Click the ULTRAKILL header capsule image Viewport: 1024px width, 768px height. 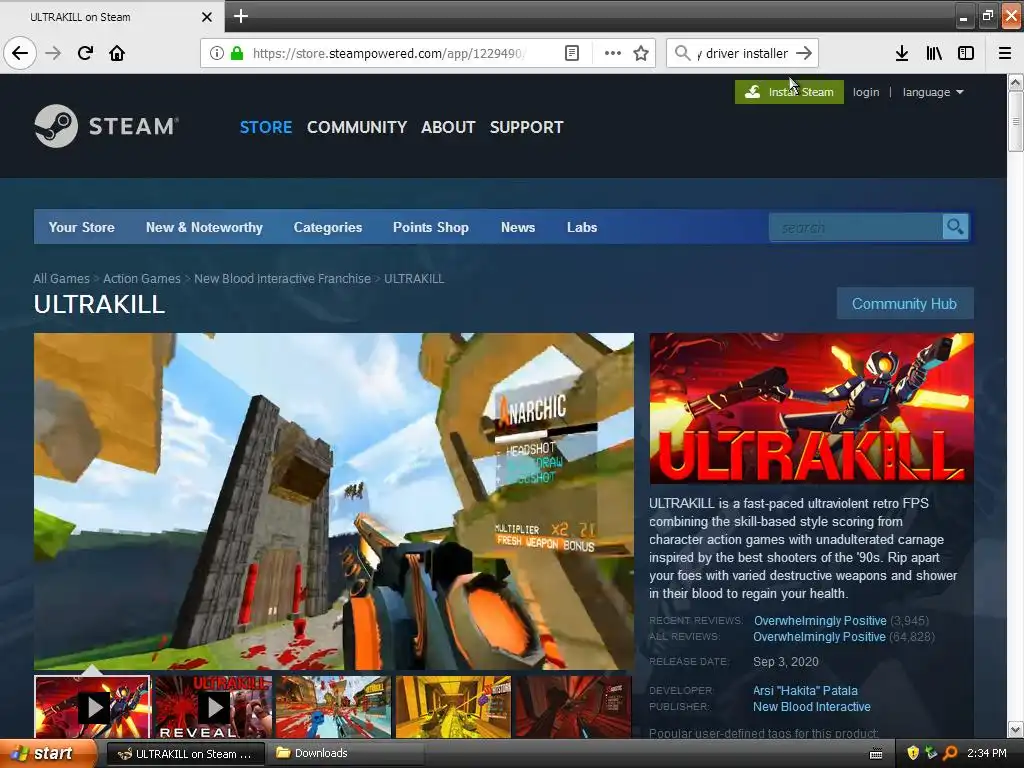click(812, 408)
